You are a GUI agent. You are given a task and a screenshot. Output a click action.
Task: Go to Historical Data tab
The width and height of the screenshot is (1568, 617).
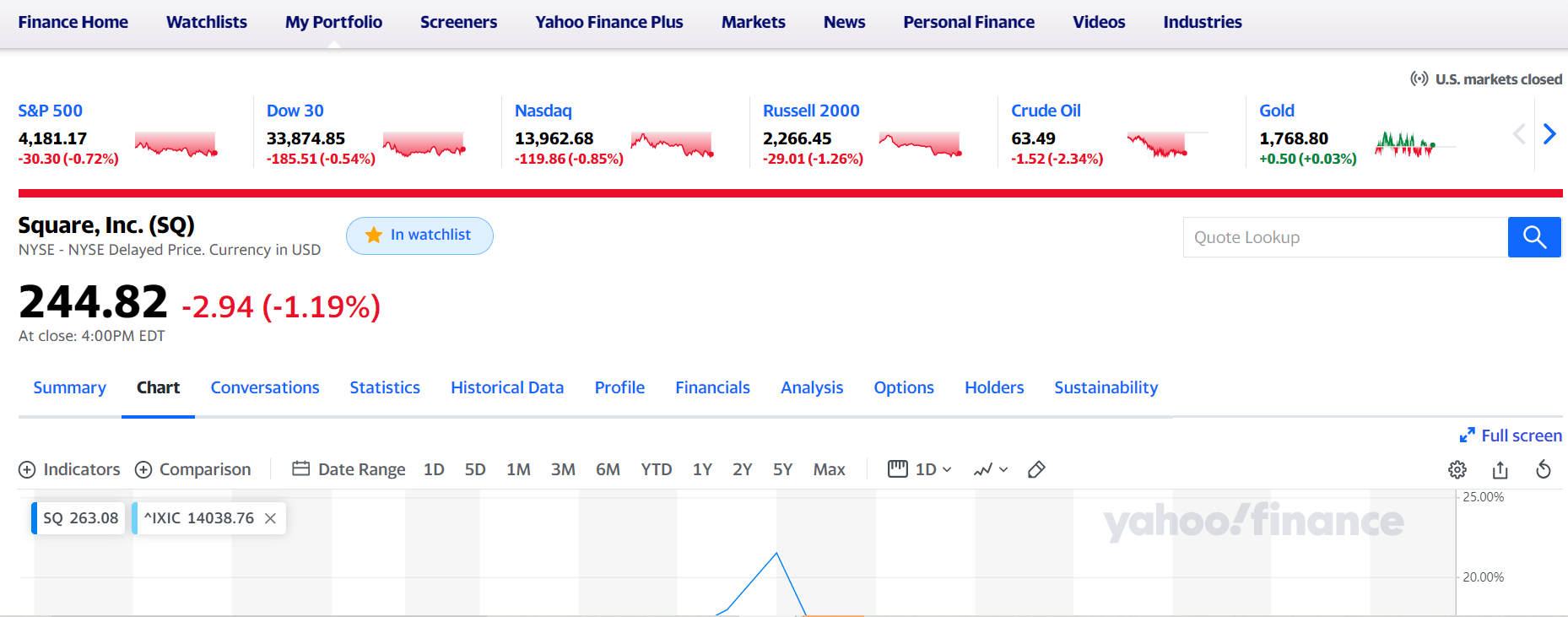click(507, 387)
